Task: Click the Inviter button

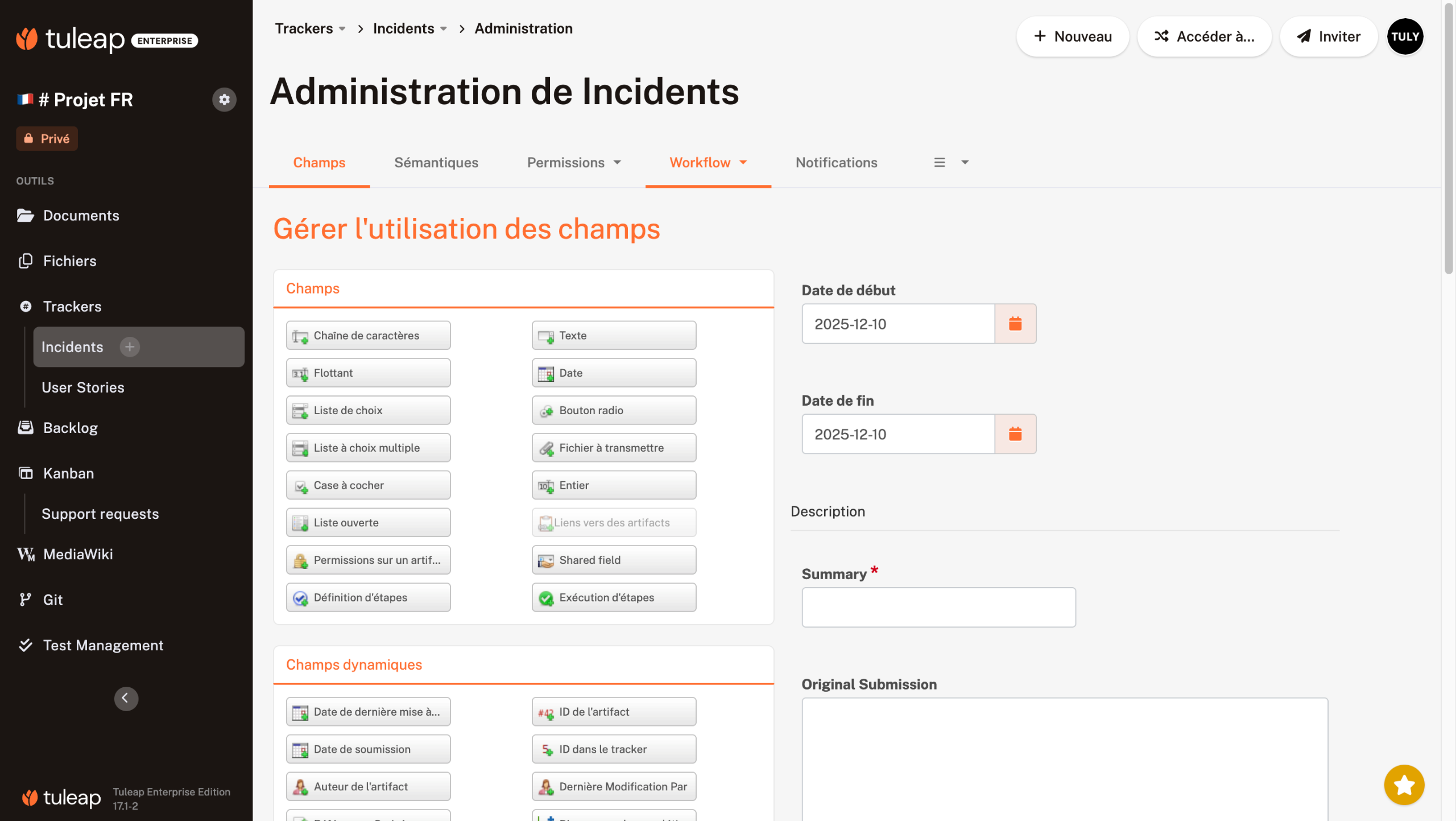Action: (1328, 36)
